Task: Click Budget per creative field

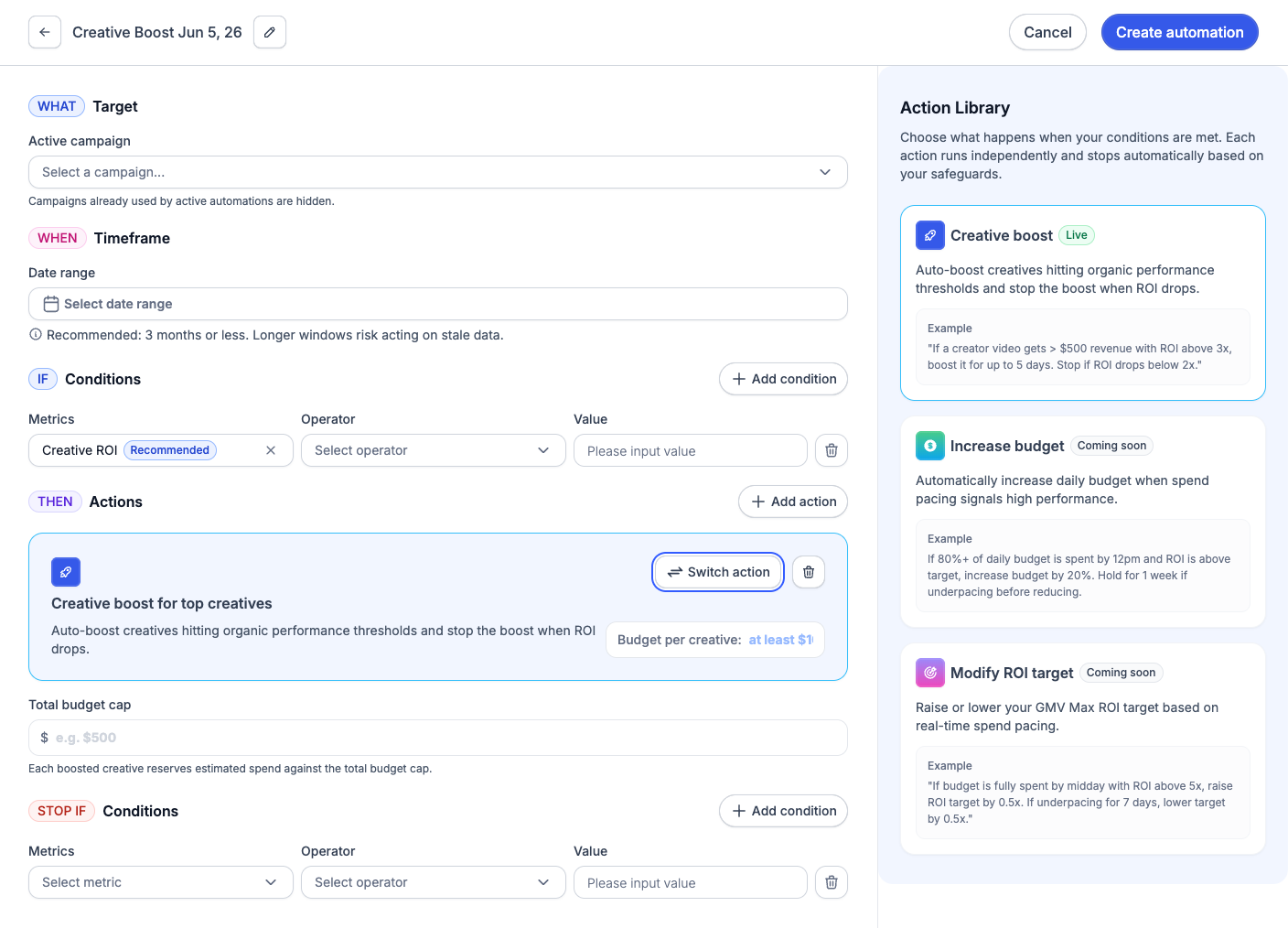Action: point(715,640)
